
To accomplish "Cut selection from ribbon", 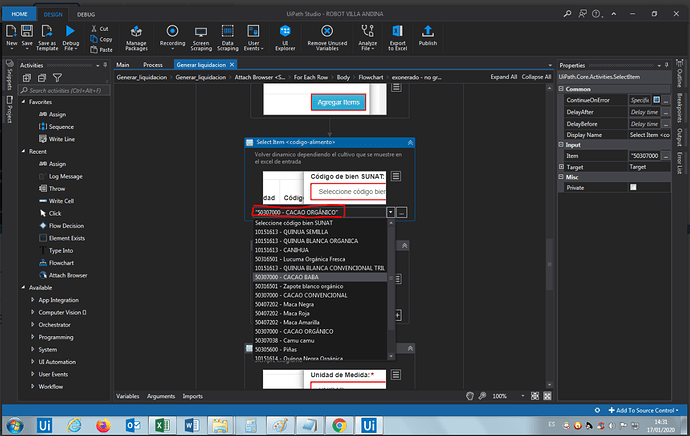I will pyautogui.click(x=99, y=29).
